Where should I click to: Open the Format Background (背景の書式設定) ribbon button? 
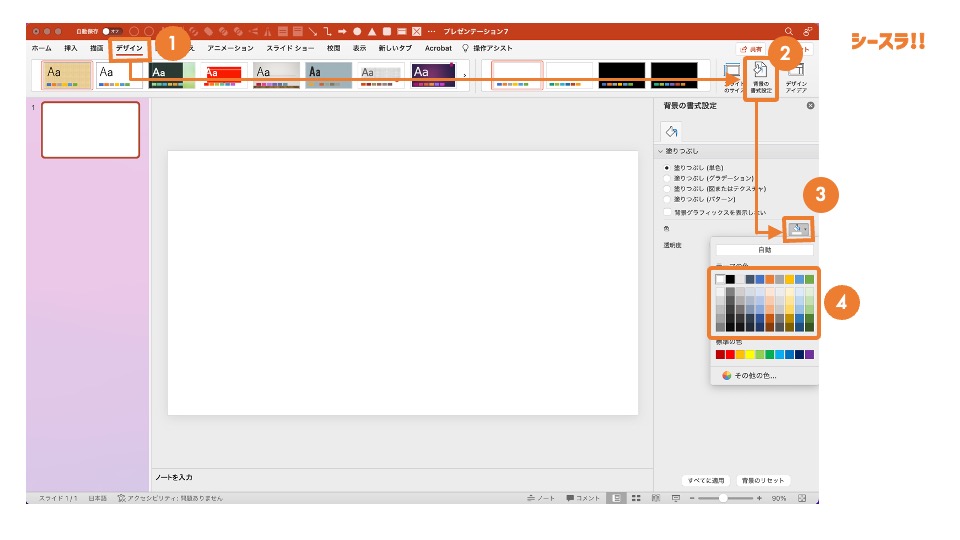pos(761,78)
